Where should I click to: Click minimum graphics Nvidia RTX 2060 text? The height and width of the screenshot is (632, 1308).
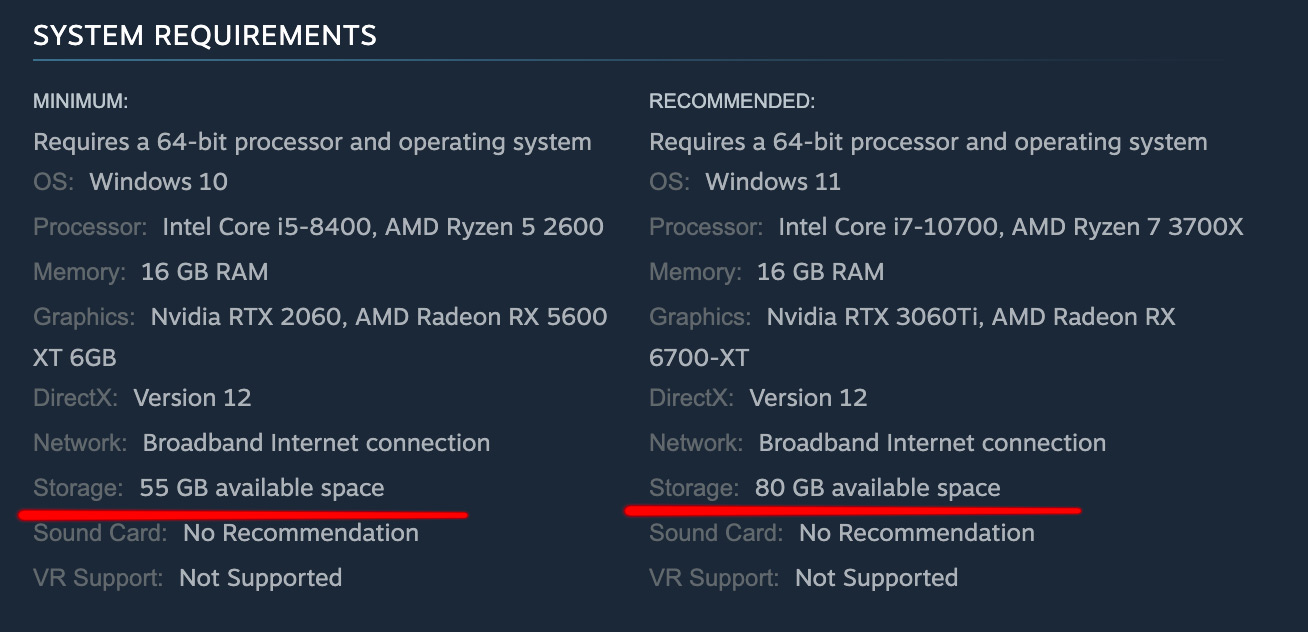[x=246, y=317]
